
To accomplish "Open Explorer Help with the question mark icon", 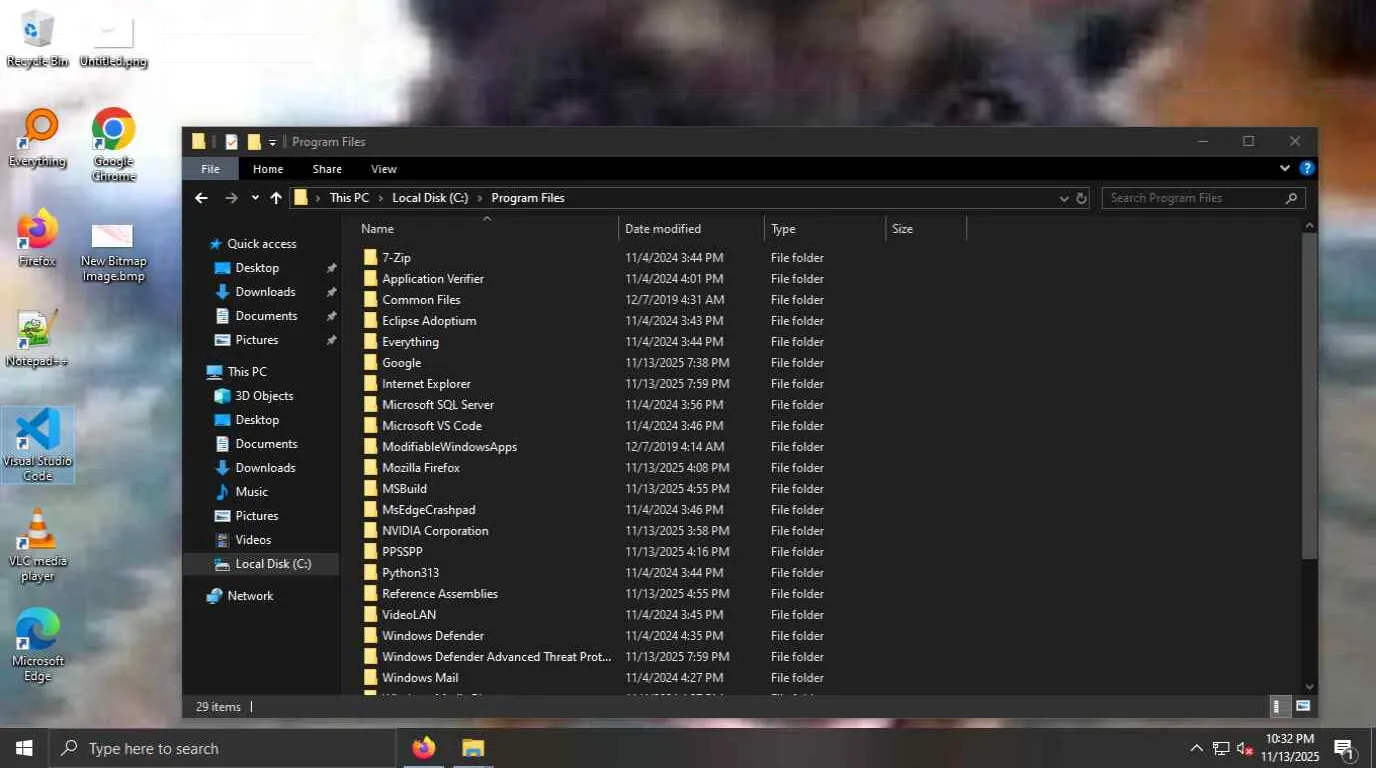I will [x=1306, y=169].
